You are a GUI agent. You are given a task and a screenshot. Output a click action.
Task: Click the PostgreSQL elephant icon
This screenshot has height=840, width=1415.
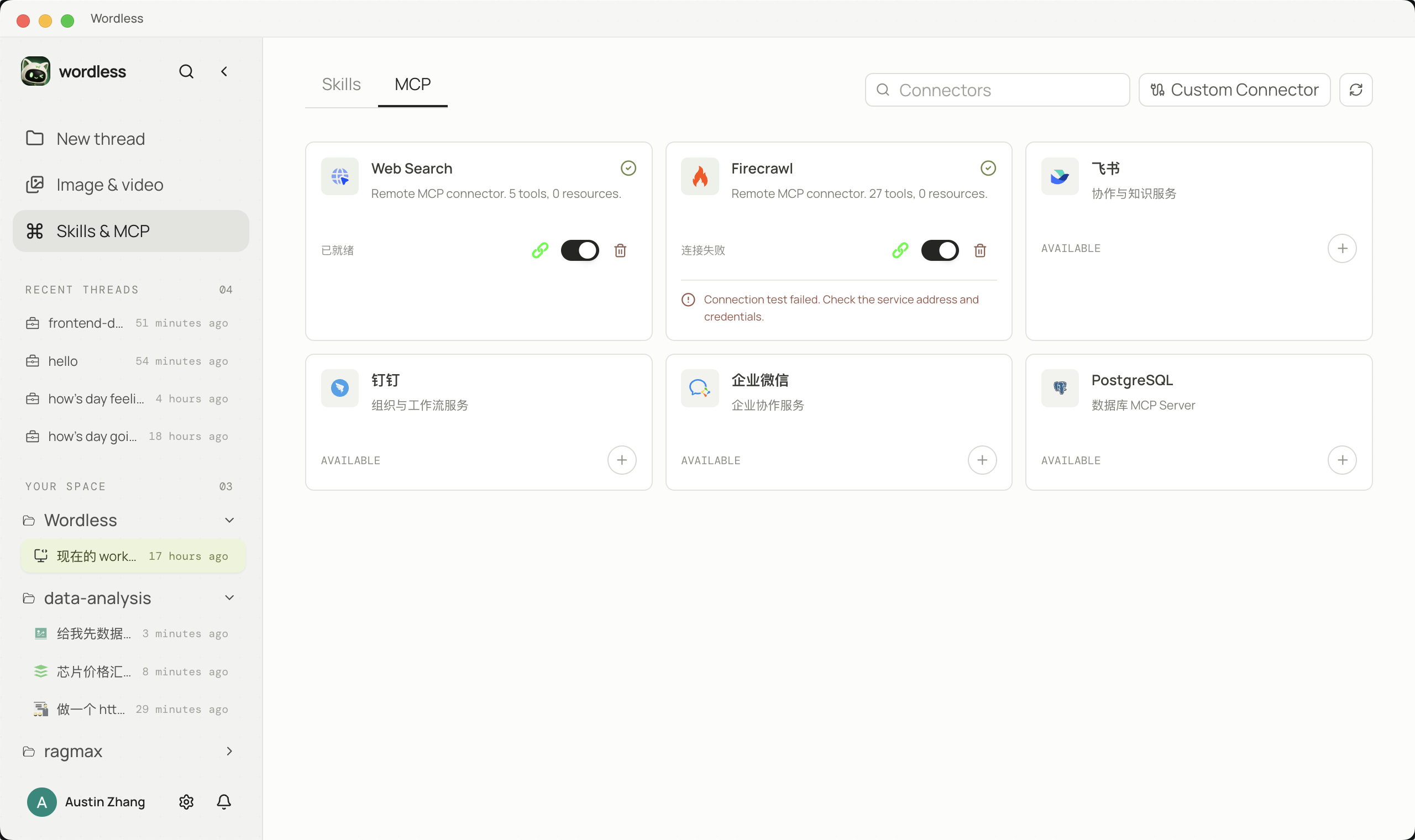point(1060,388)
